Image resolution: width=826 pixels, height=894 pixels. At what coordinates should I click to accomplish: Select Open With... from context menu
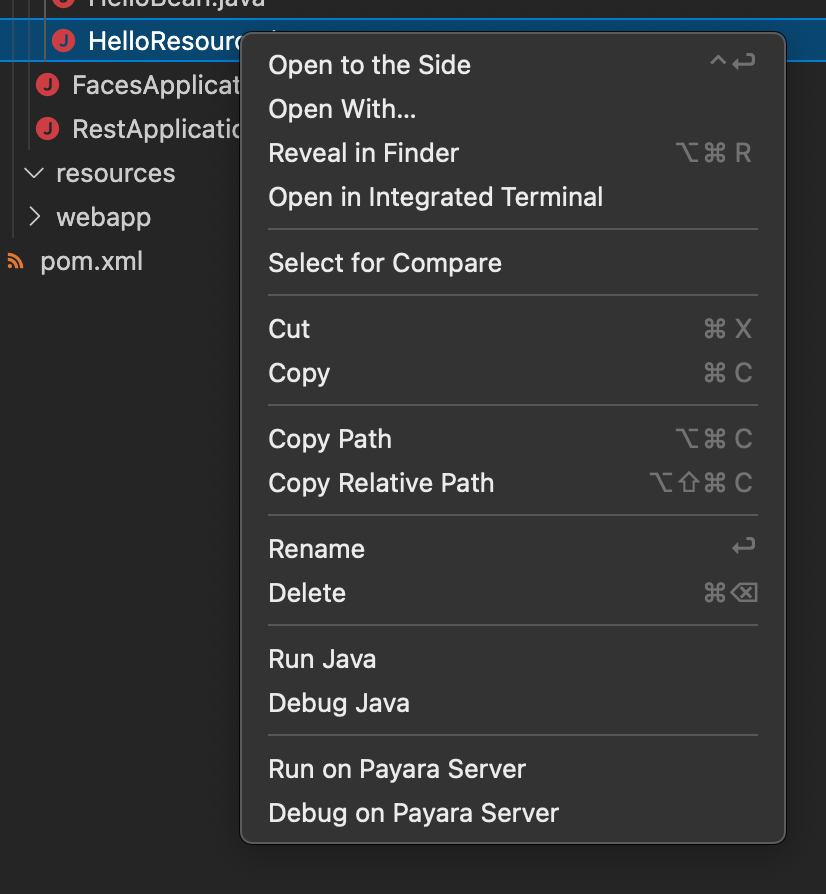coord(342,109)
